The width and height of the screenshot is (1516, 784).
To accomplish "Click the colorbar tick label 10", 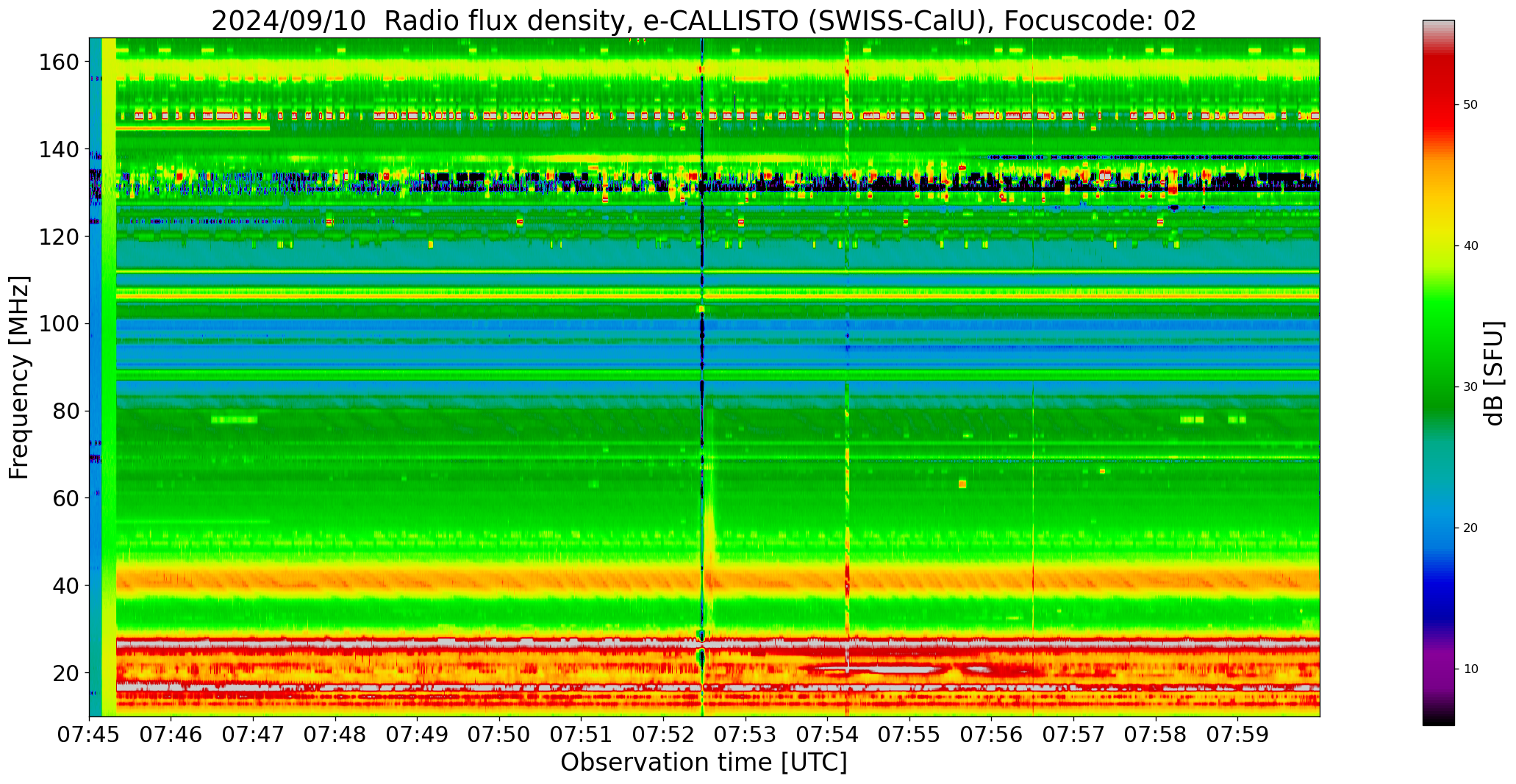I will tap(1470, 669).
